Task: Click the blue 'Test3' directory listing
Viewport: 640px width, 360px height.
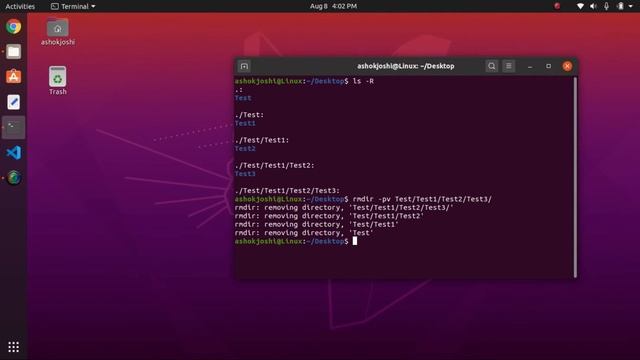Action: pos(245,174)
